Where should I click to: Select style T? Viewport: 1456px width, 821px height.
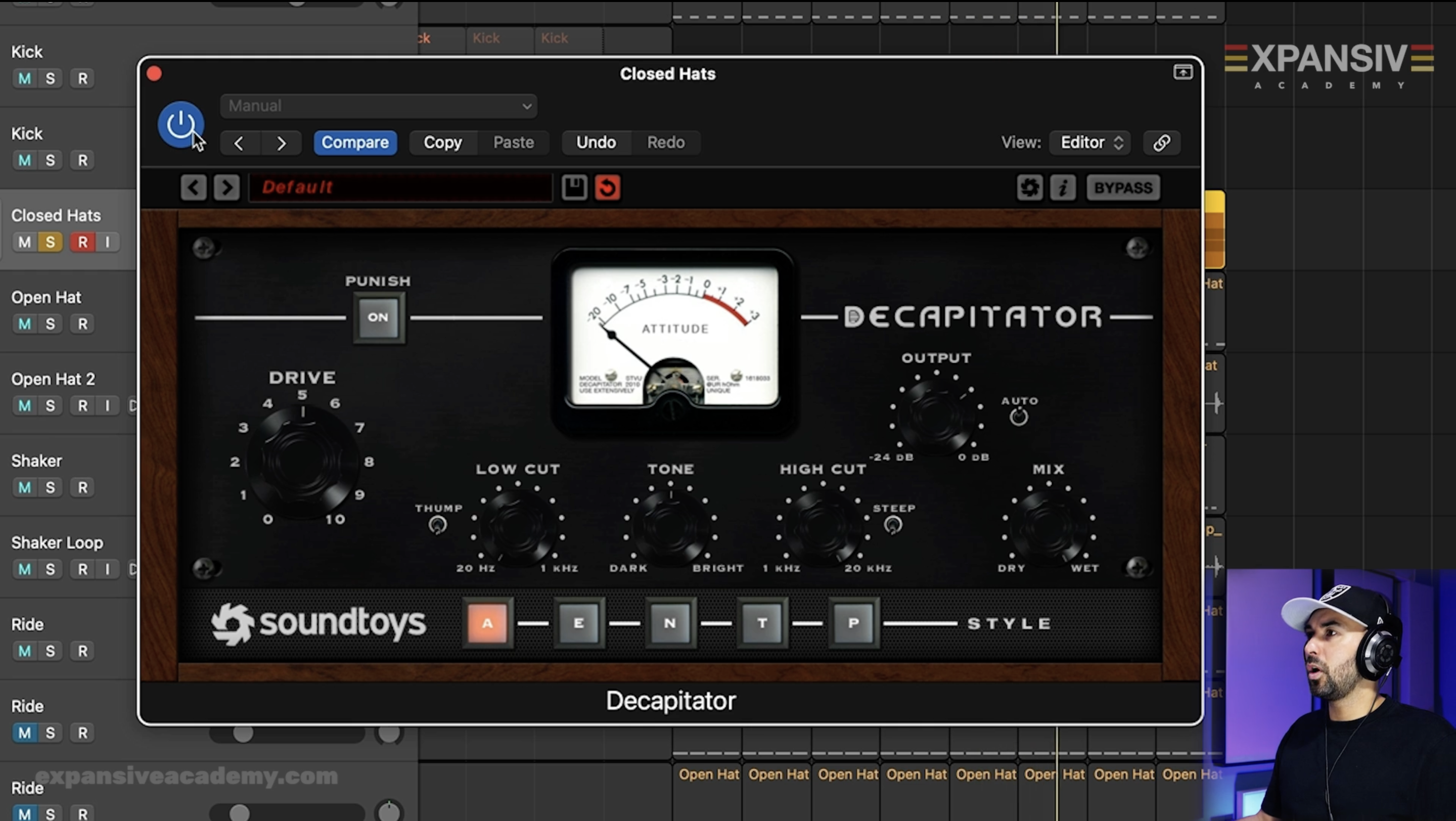[762, 623]
